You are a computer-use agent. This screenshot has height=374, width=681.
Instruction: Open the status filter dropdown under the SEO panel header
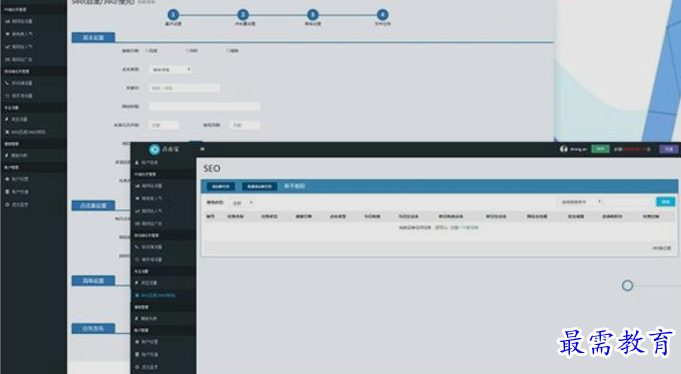click(242, 203)
